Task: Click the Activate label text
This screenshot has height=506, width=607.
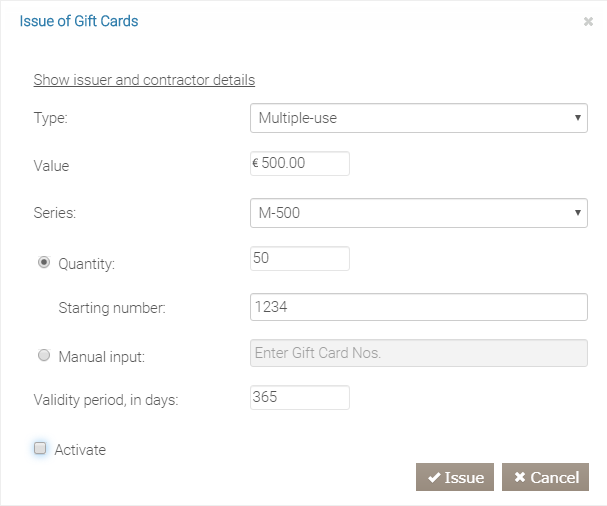Action: [80, 450]
